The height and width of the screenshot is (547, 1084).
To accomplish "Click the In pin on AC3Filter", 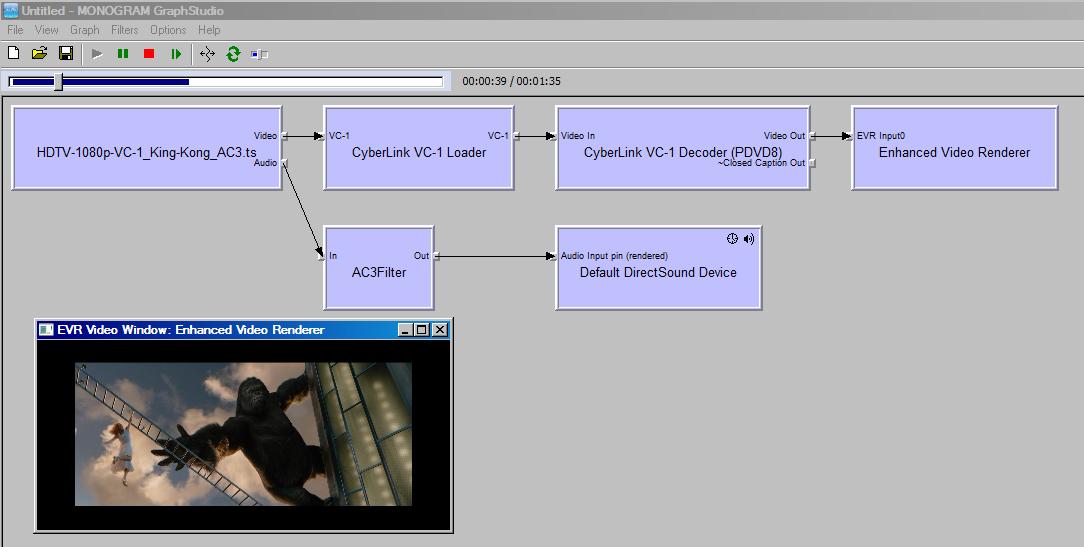I will point(321,257).
